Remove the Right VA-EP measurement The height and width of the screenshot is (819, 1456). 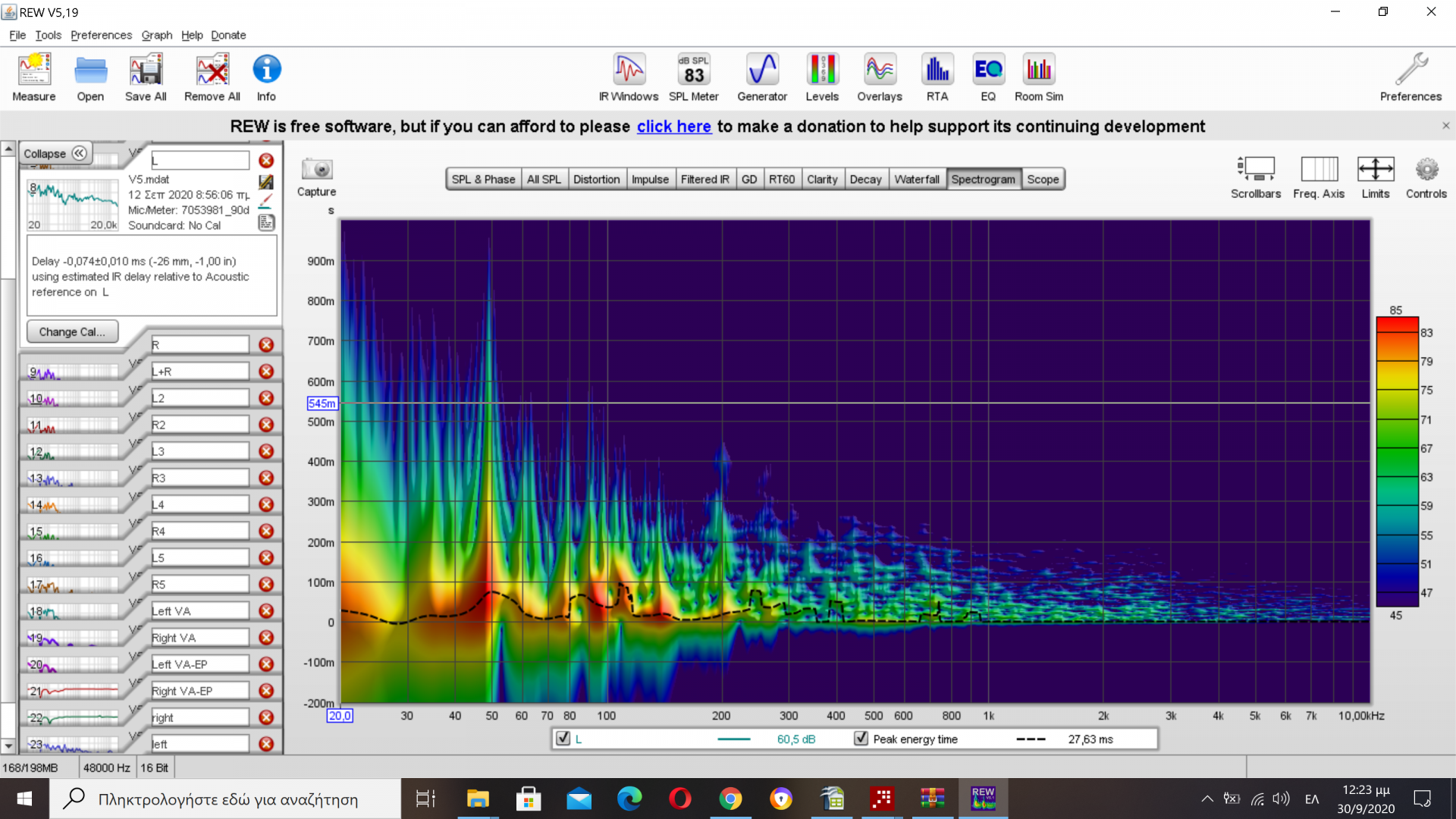(266, 691)
